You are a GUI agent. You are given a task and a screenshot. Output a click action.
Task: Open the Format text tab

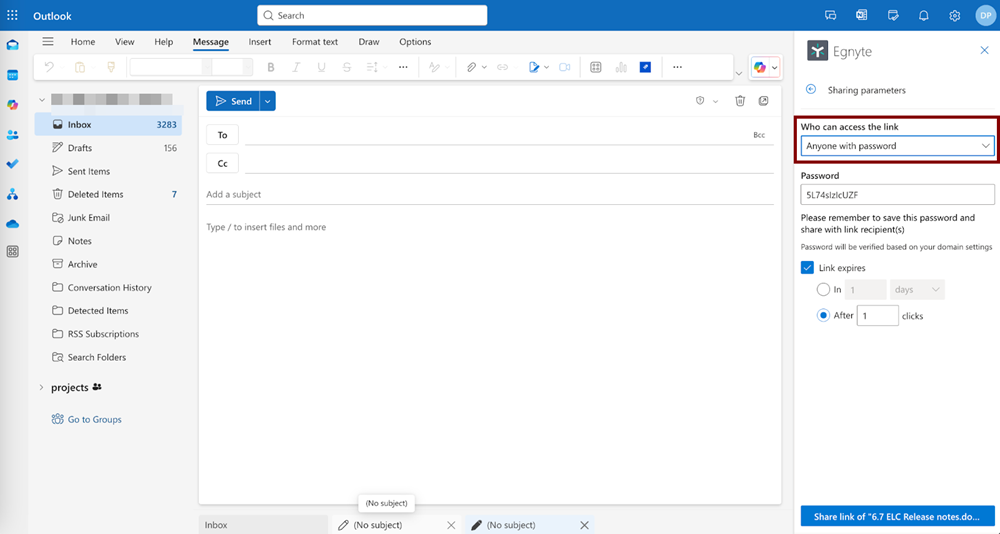[x=315, y=42]
